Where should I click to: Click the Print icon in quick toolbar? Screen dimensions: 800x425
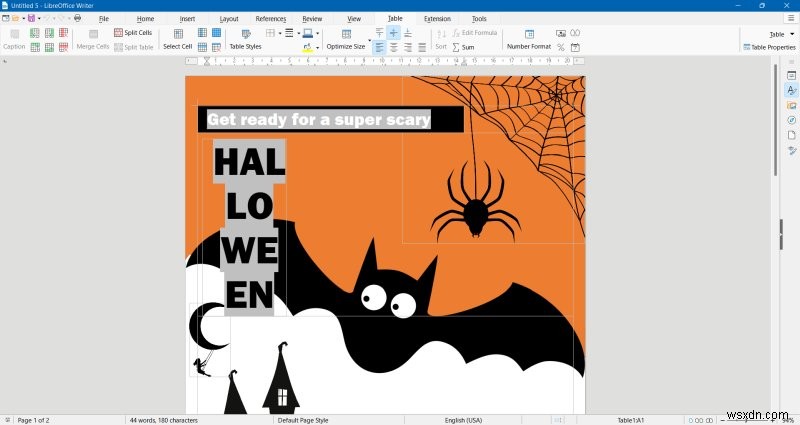click(x=78, y=18)
